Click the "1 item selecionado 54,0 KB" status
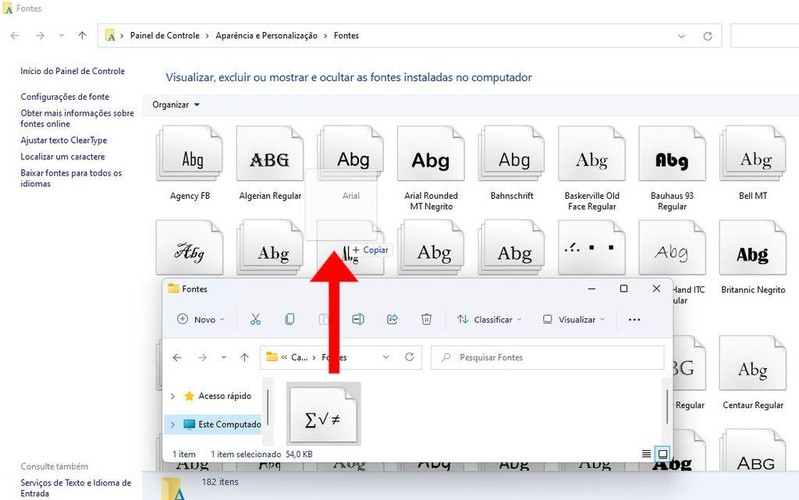The image size is (799, 500). 262,454
